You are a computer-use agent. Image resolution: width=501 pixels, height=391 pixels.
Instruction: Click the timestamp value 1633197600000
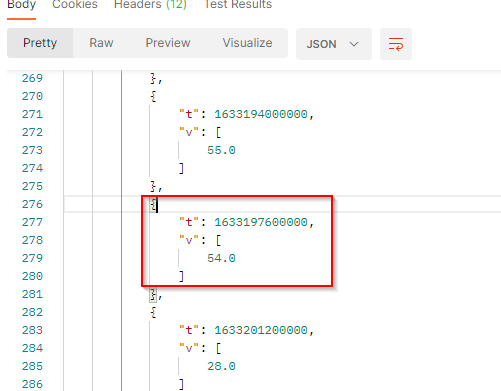pos(261,222)
